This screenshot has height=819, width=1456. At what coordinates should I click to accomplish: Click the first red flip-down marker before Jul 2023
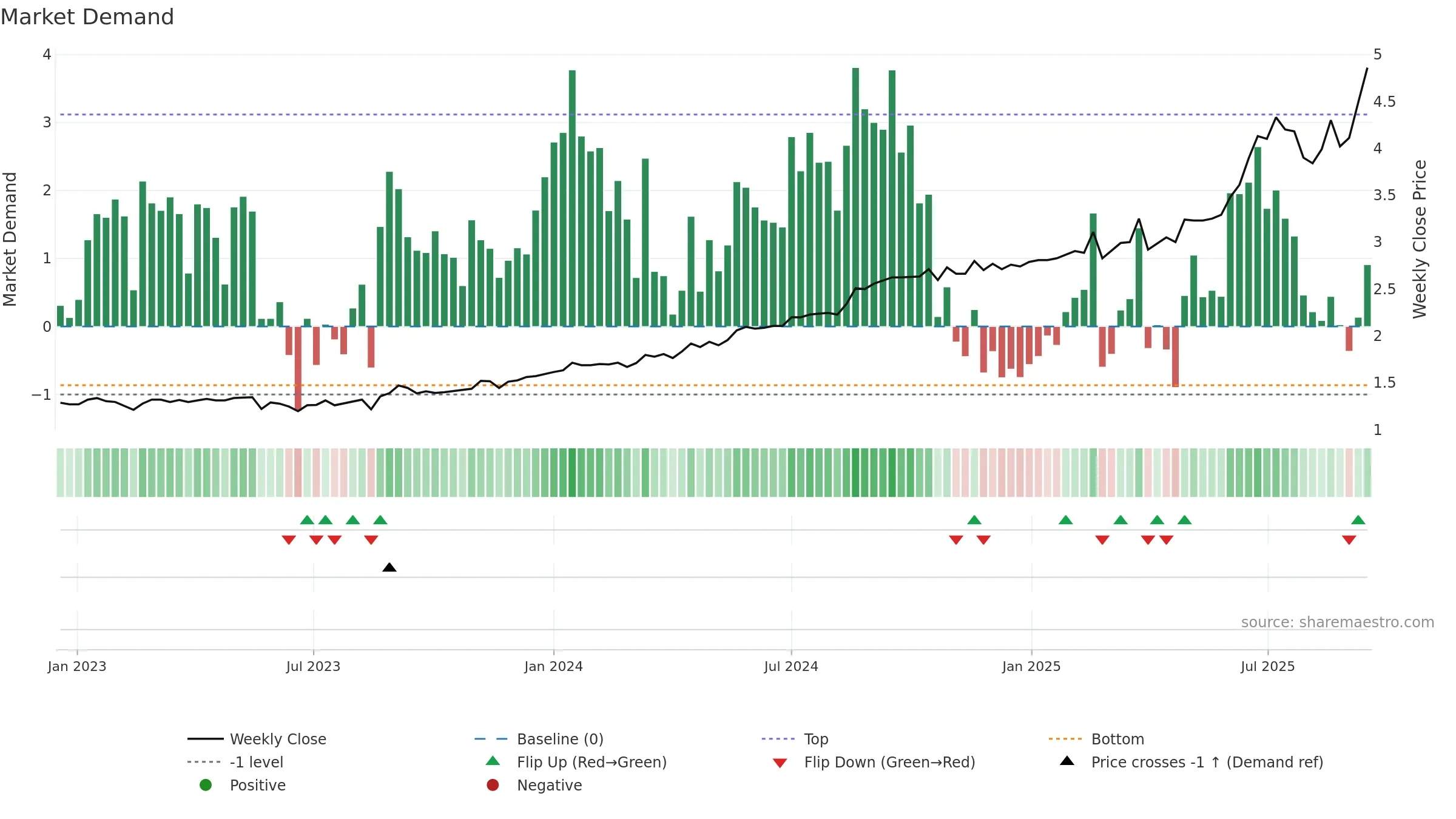coord(289,540)
